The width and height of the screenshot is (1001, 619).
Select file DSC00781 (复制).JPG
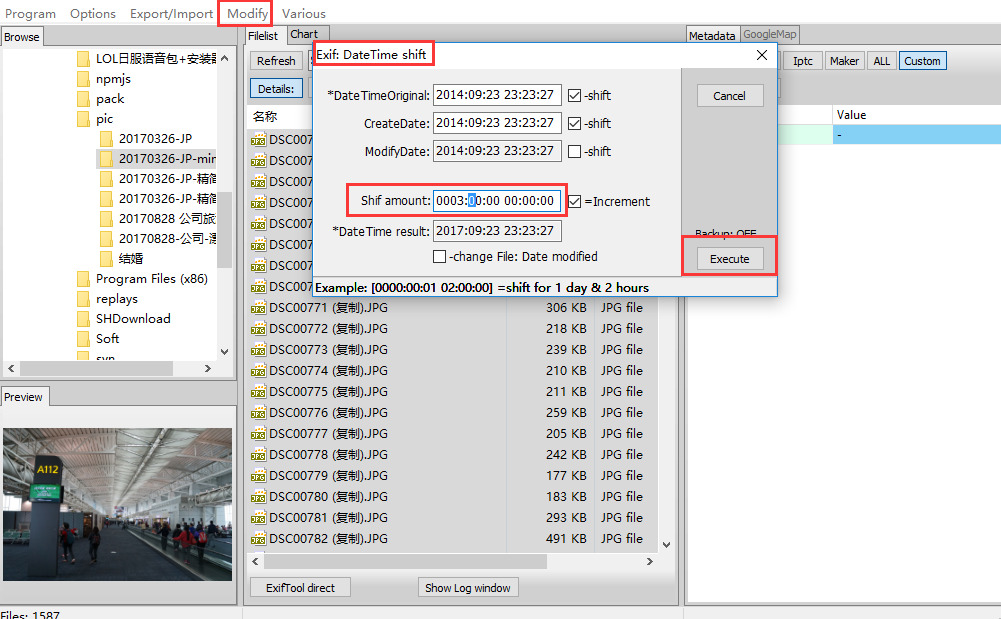[x=328, y=518]
